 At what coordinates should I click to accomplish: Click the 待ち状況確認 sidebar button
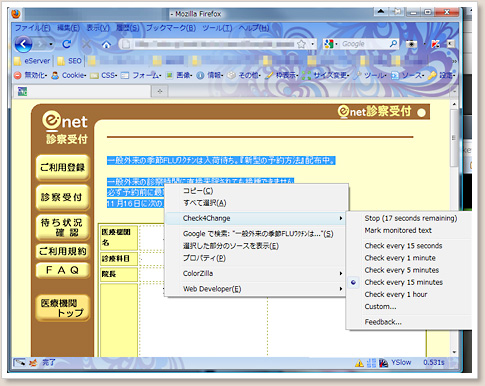pyautogui.click(x=62, y=227)
